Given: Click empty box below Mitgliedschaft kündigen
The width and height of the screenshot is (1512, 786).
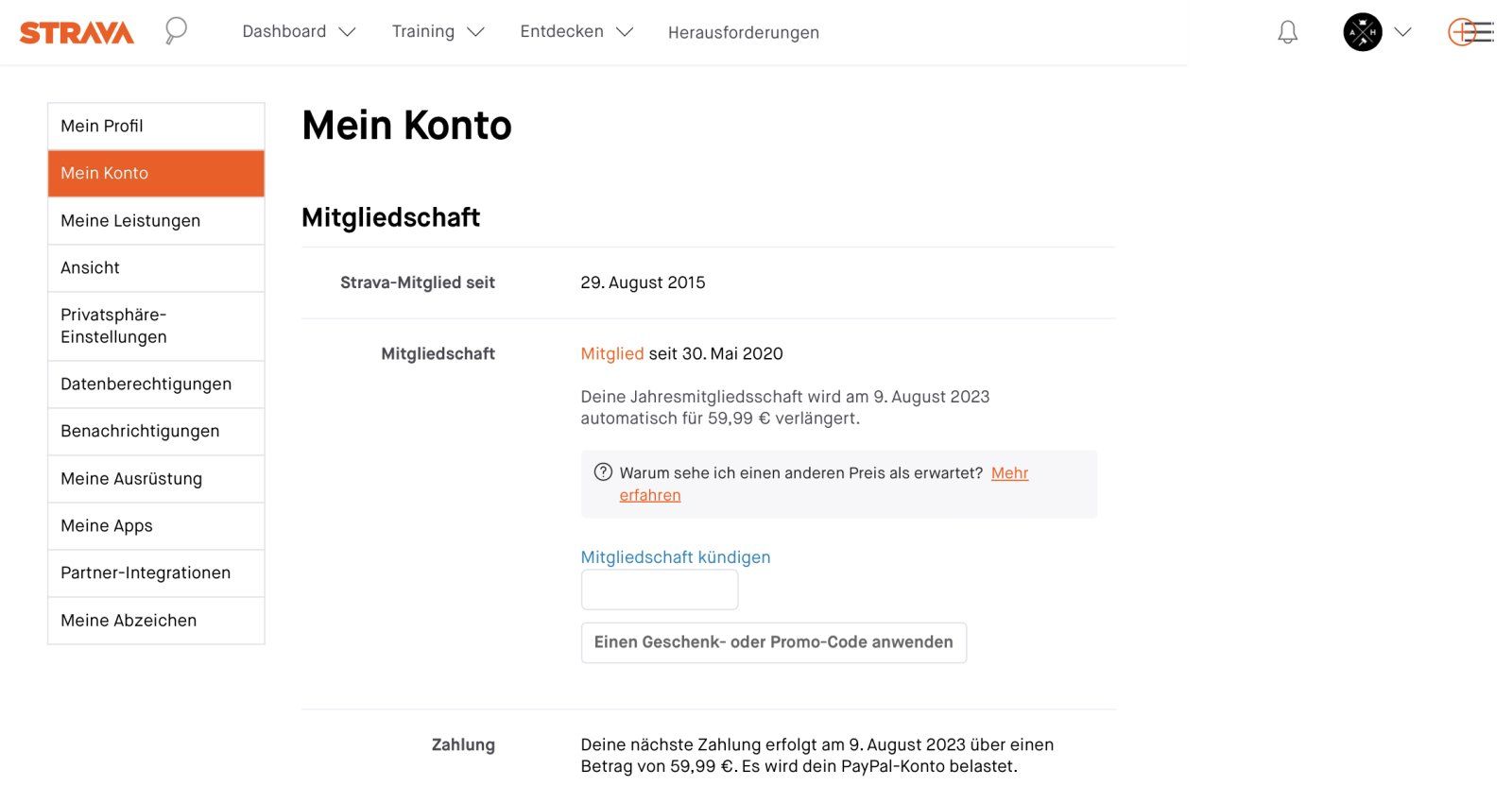Looking at the screenshot, I should click(660, 590).
